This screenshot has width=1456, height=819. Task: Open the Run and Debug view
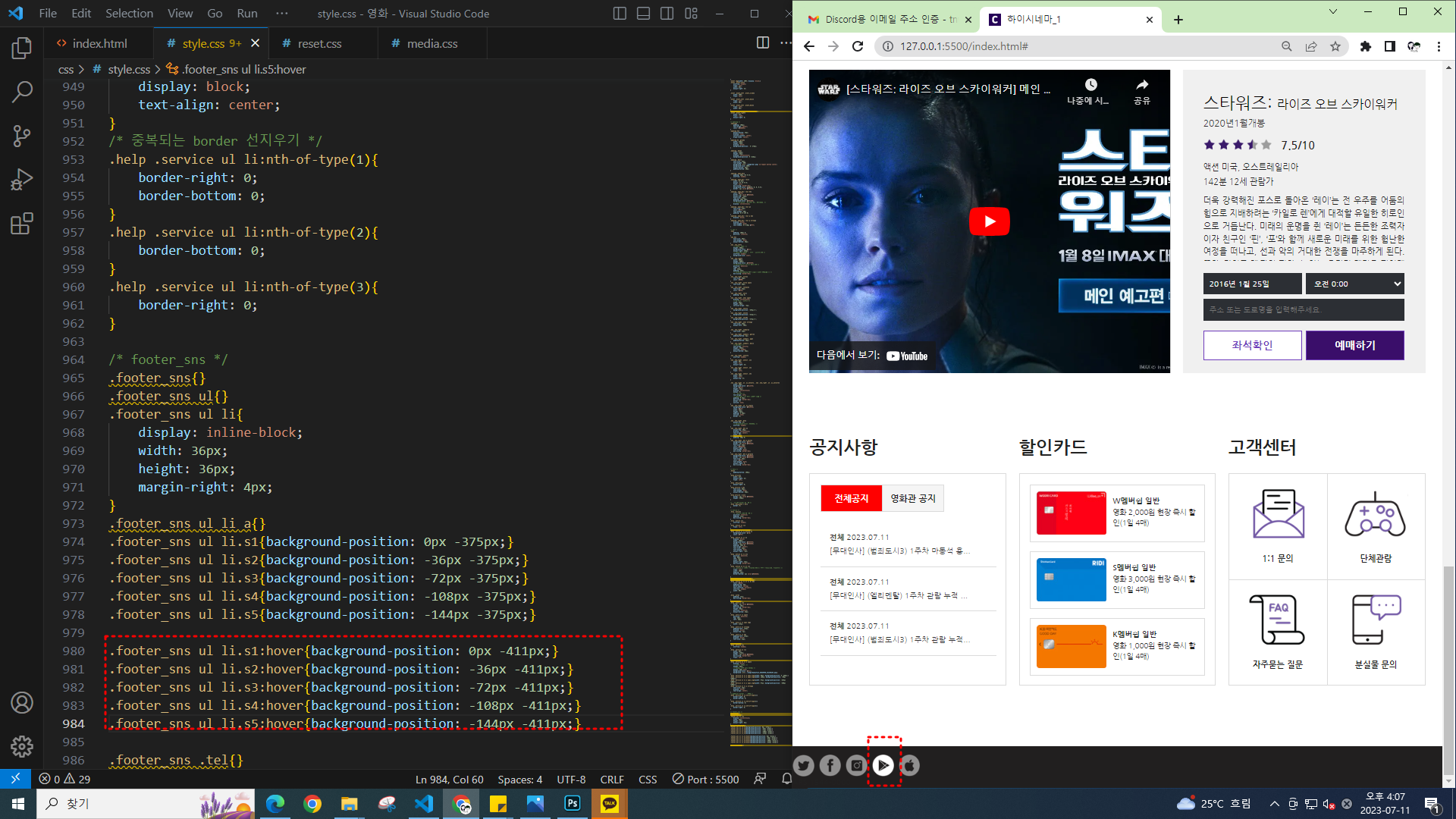(22, 180)
